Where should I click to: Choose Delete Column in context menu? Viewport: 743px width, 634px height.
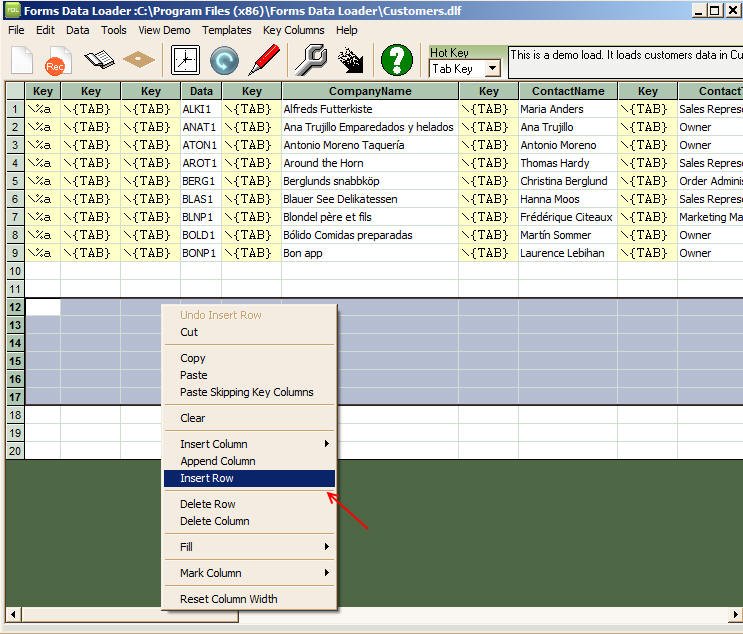click(x=249, y=521)
